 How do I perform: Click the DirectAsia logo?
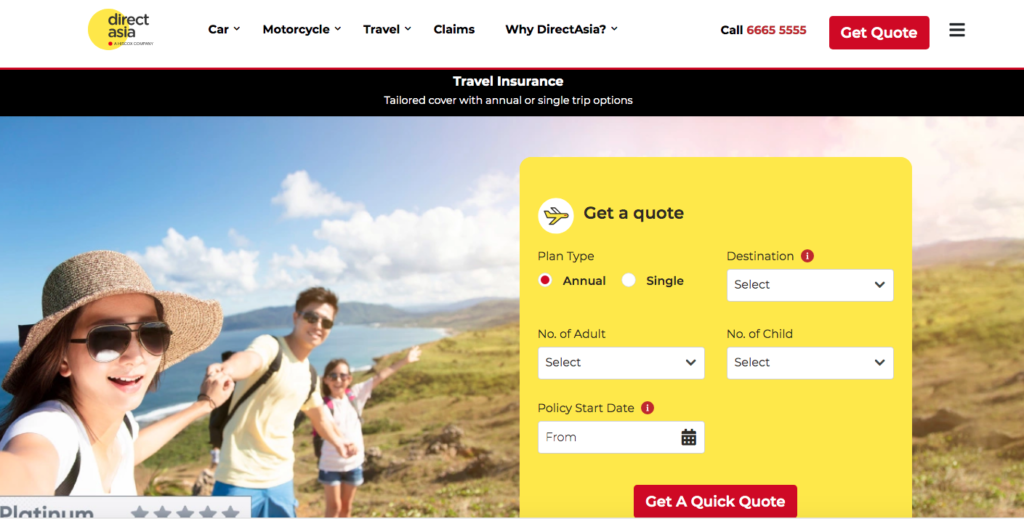coord(121,29)
